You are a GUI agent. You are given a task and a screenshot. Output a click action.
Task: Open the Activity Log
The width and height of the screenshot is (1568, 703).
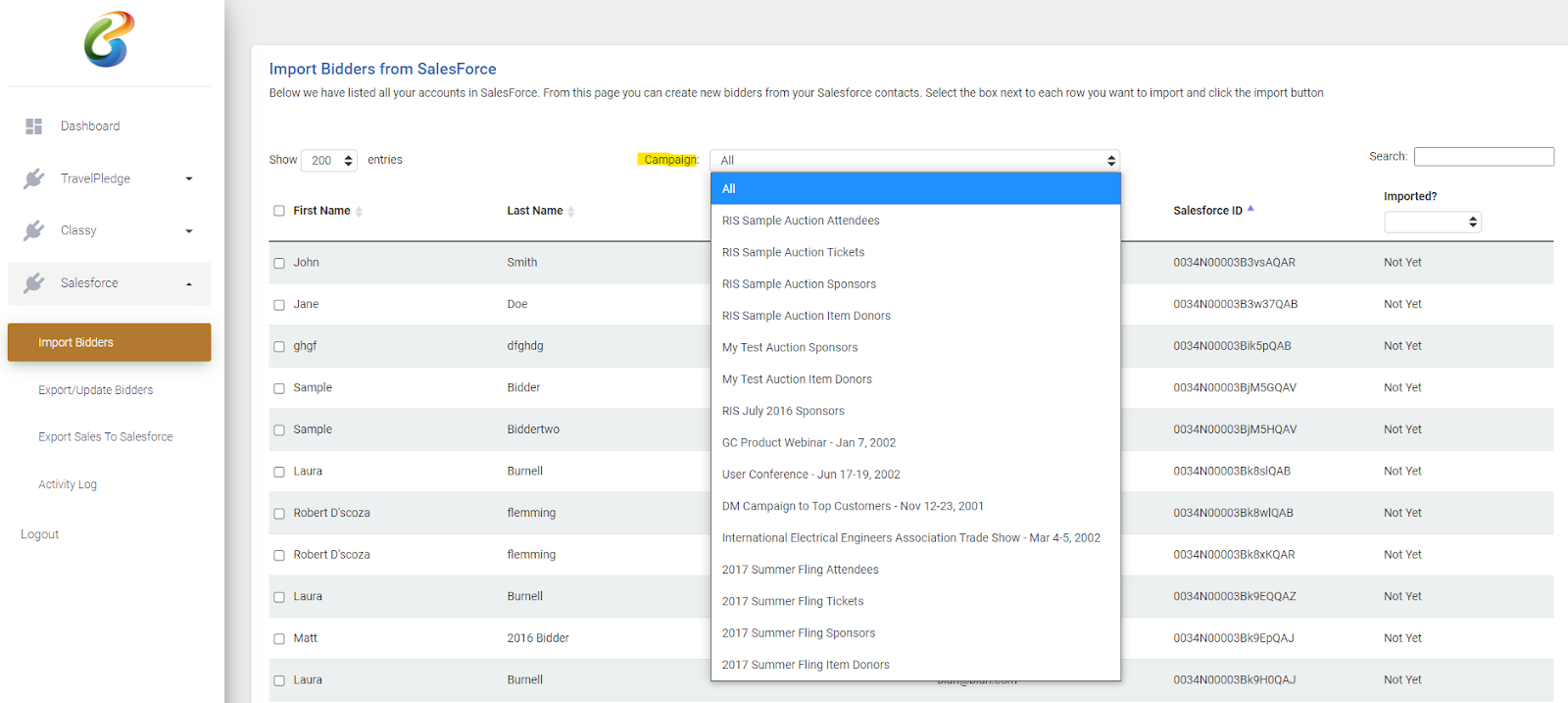(x=68, y=484)
